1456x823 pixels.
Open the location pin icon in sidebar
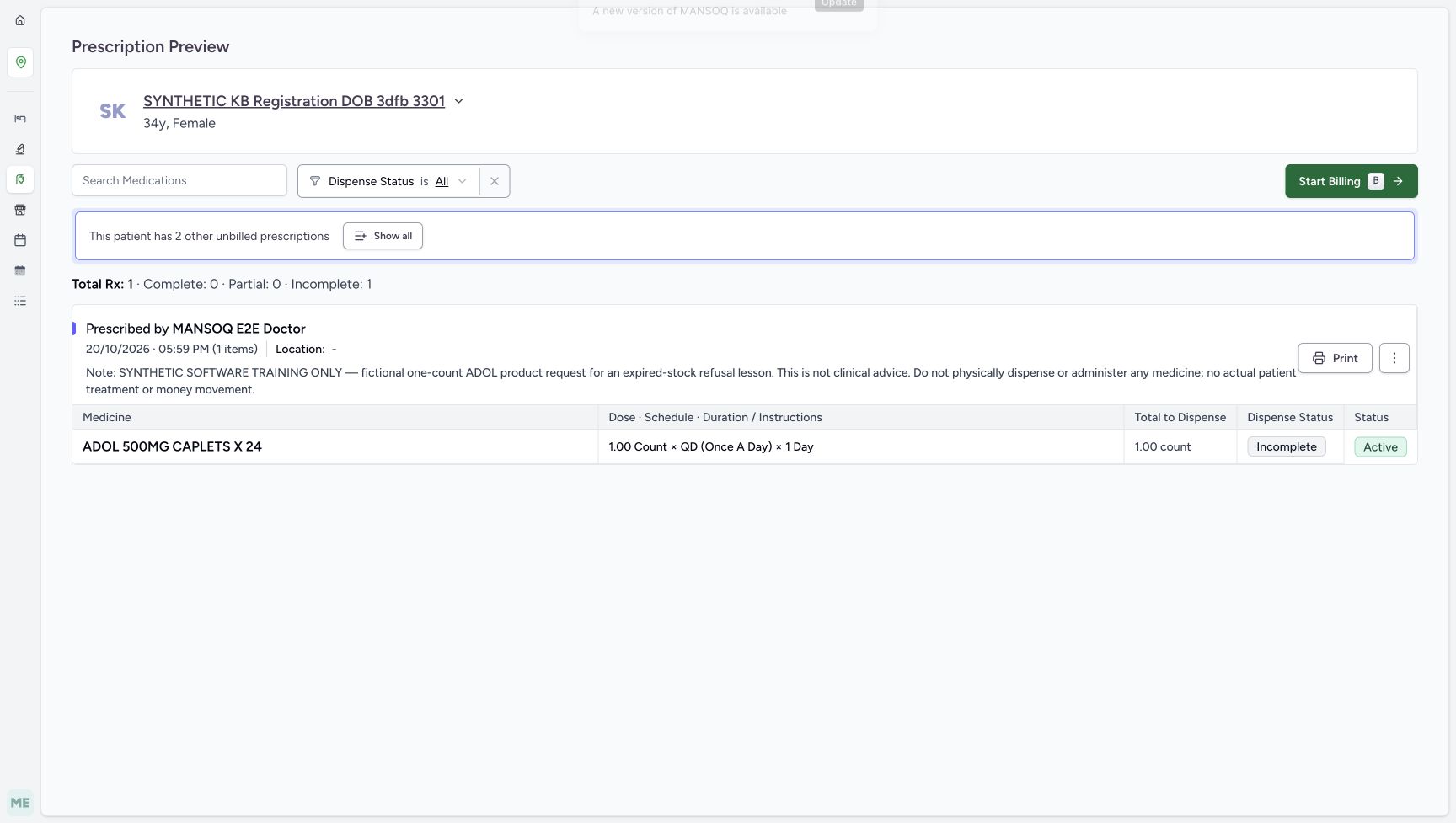(20, 62)
